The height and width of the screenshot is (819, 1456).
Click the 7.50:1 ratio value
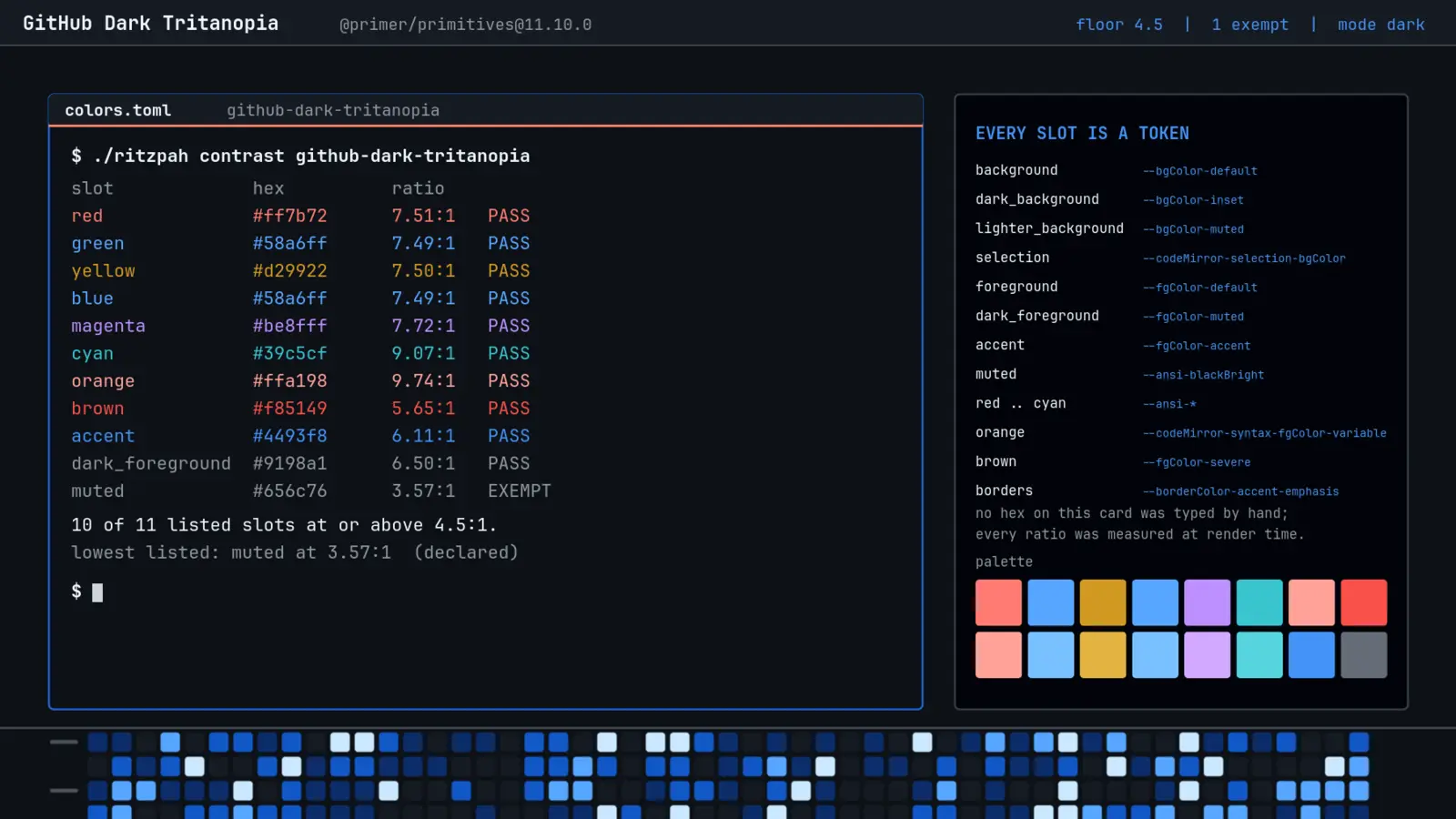coord(423,271)
